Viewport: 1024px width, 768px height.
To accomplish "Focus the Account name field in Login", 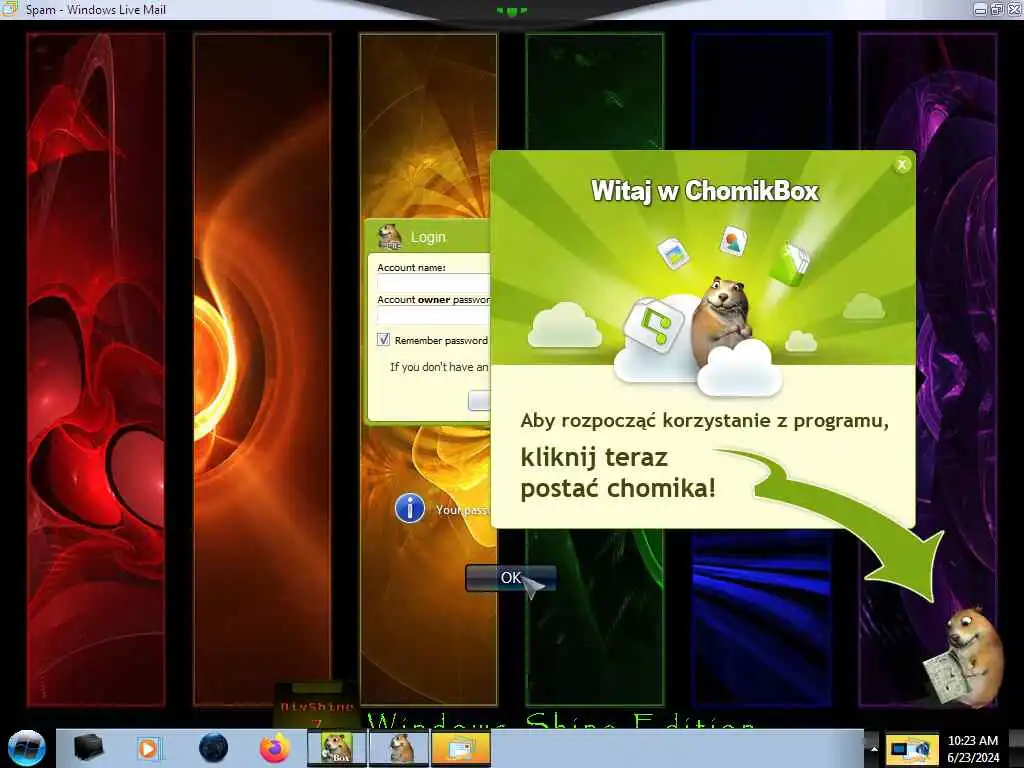I will click(x=434, y=283).
